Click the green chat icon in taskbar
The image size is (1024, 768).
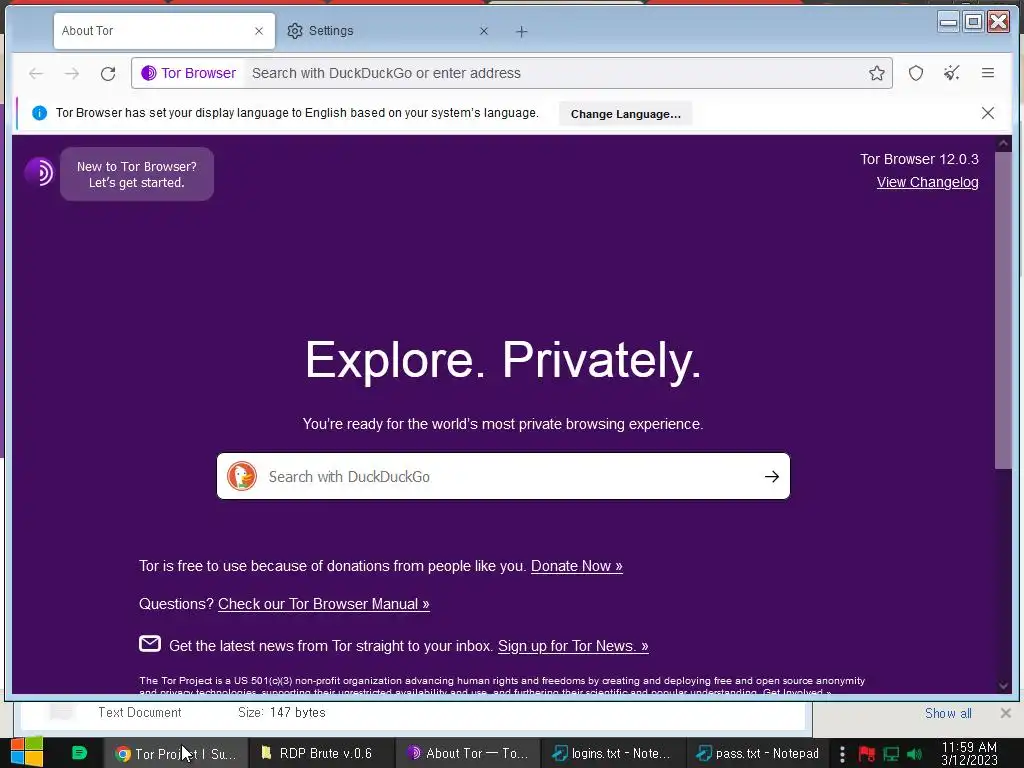tap(80, 753)
